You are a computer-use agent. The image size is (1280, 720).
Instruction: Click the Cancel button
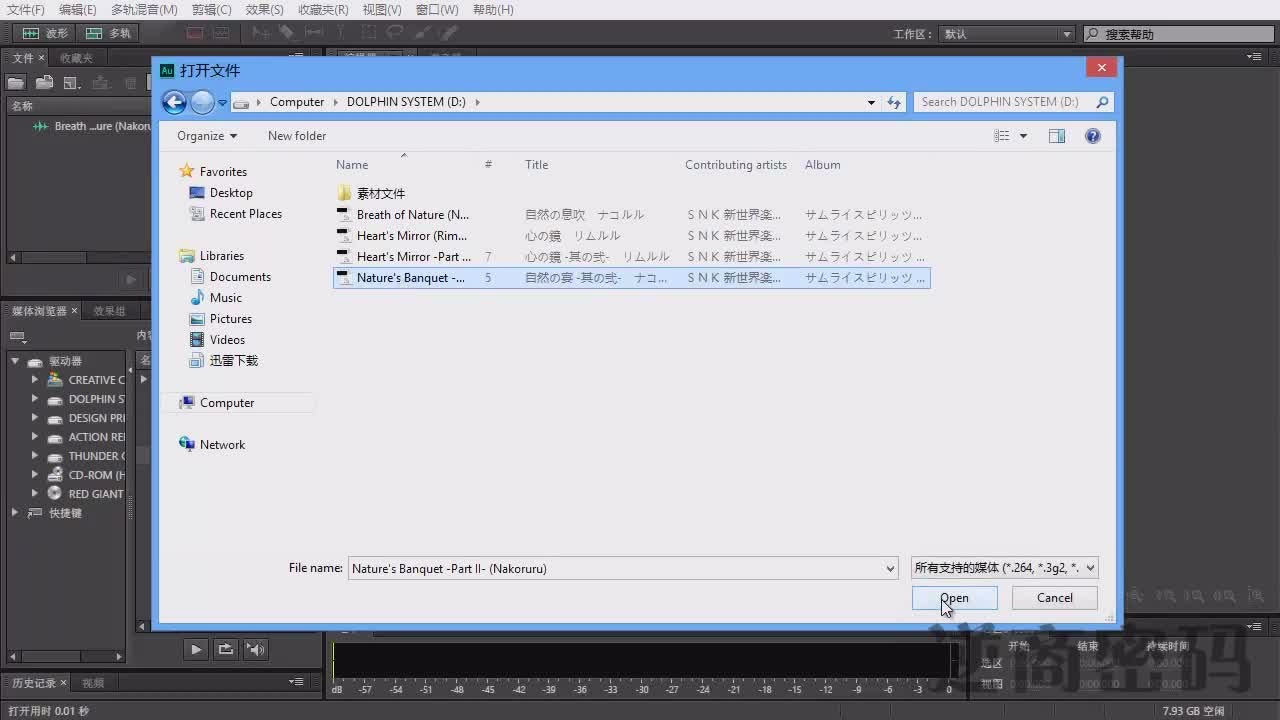coord(1054,598)
